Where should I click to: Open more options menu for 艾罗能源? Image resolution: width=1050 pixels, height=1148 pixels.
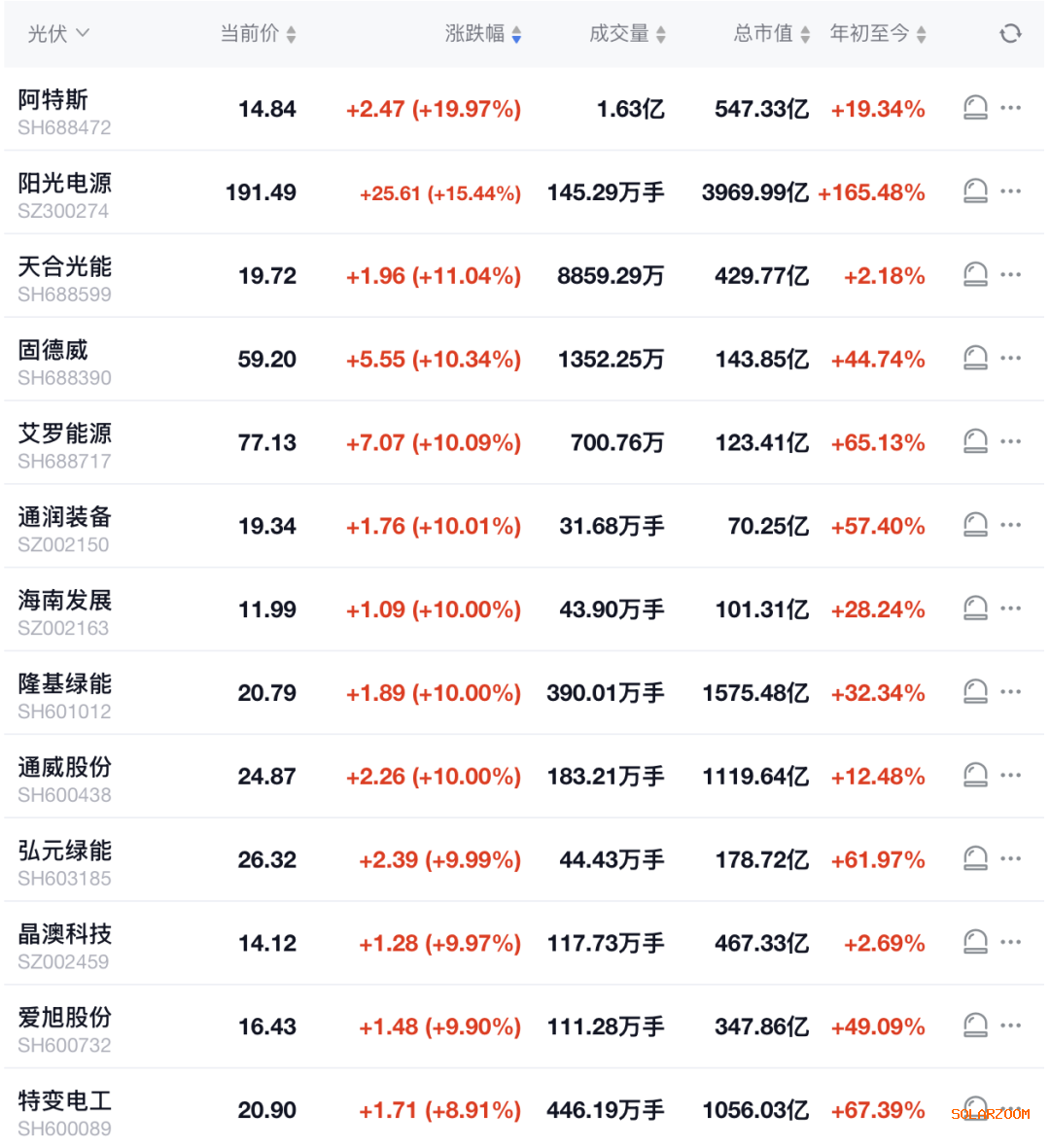pos(1011,441)
